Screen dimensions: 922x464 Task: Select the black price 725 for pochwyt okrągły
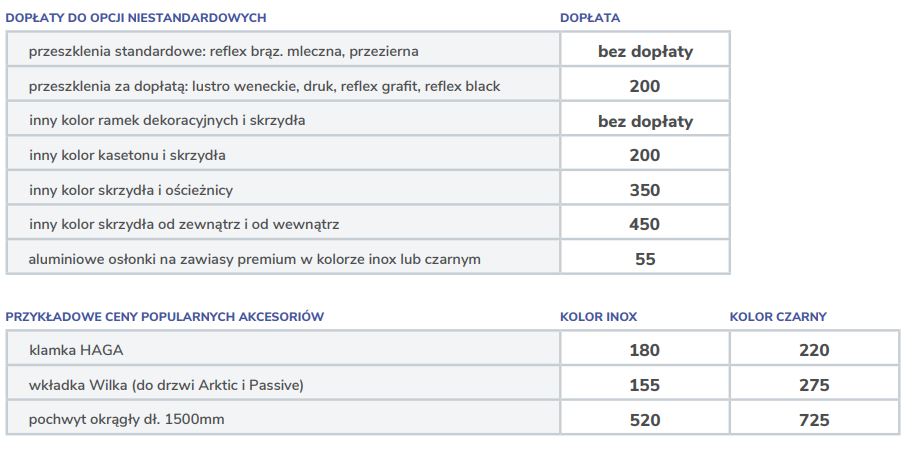(x=814, y=420)
